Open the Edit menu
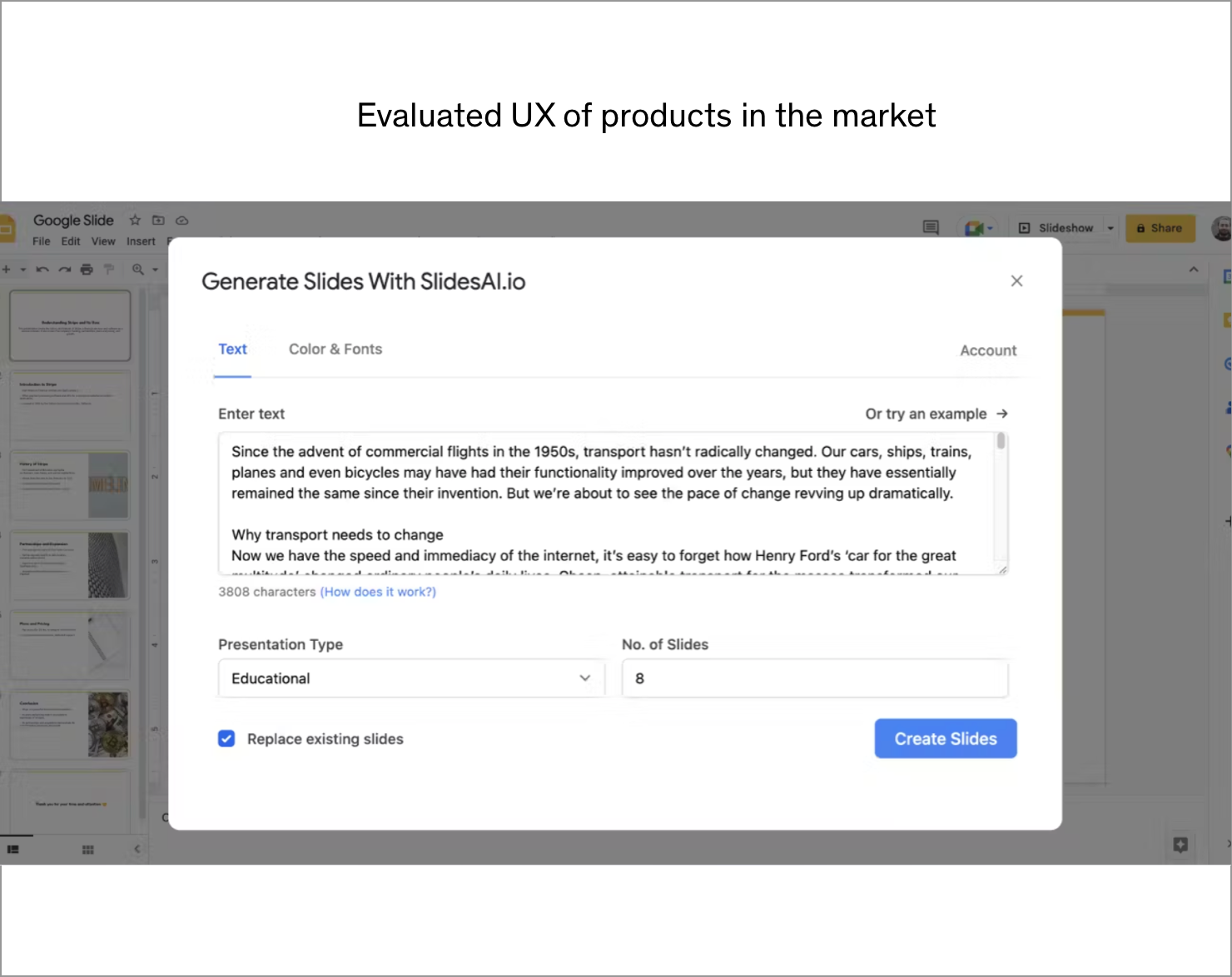Image resolution: width=1232 pixels, height=977 pixels. coord(71,241)
